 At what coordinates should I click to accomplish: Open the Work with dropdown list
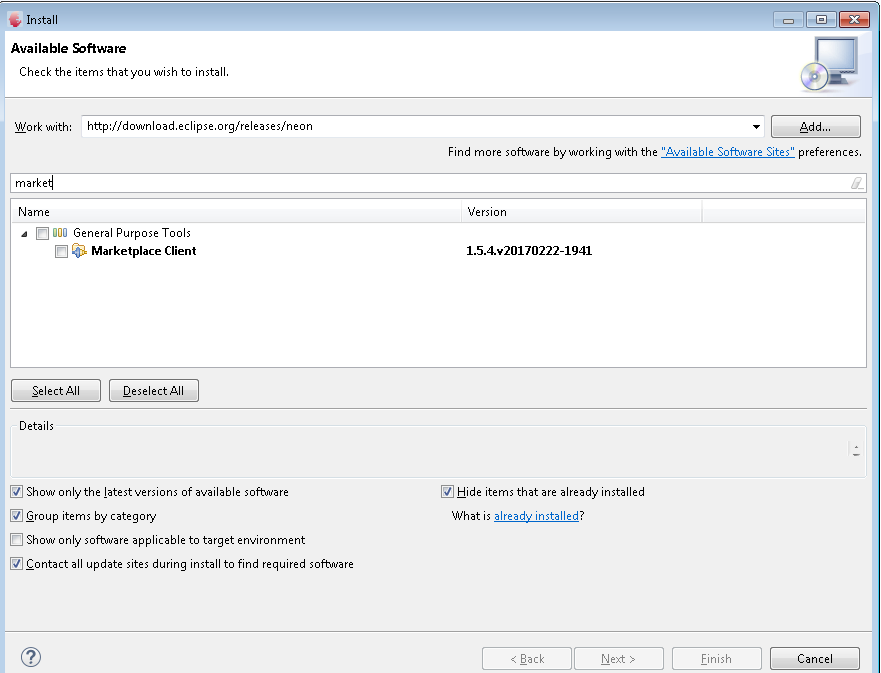coord(756,126)
